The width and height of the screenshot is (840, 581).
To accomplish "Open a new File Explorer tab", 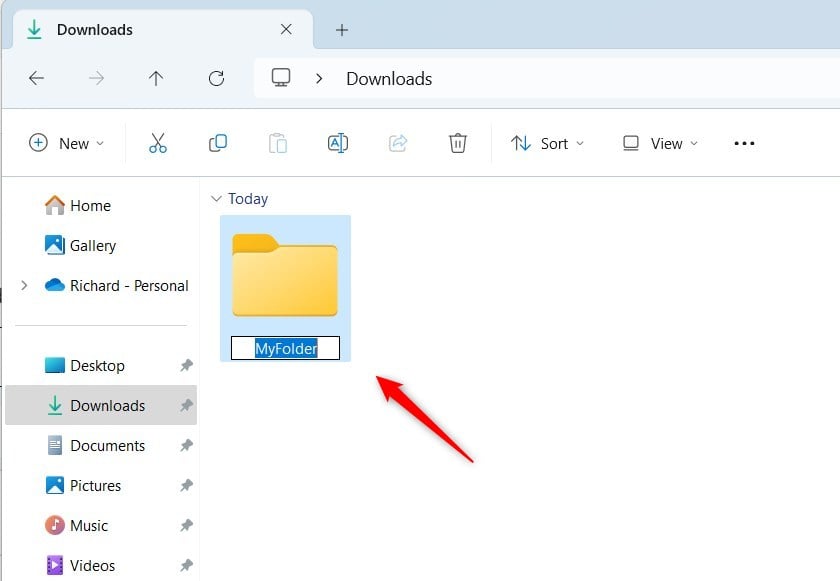I will (x=342, y=30).
